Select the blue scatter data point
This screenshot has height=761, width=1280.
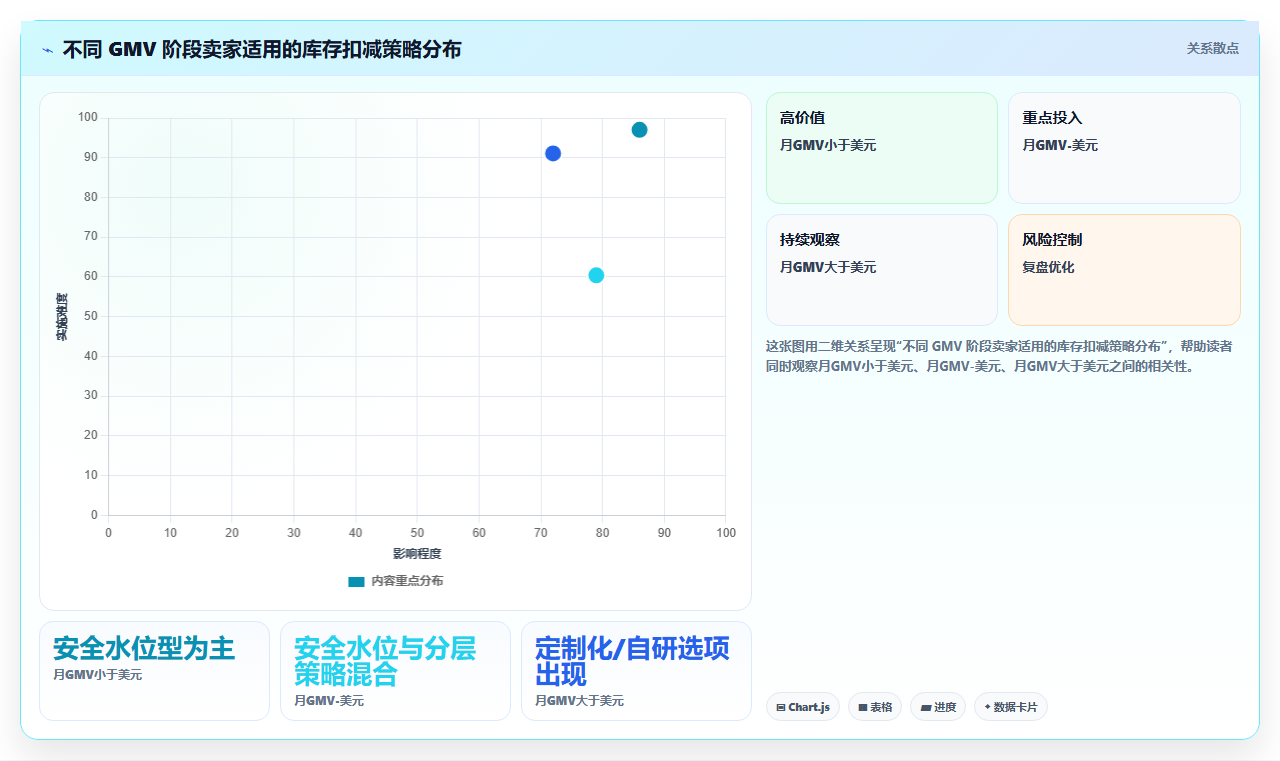click(x=553, y=153)
